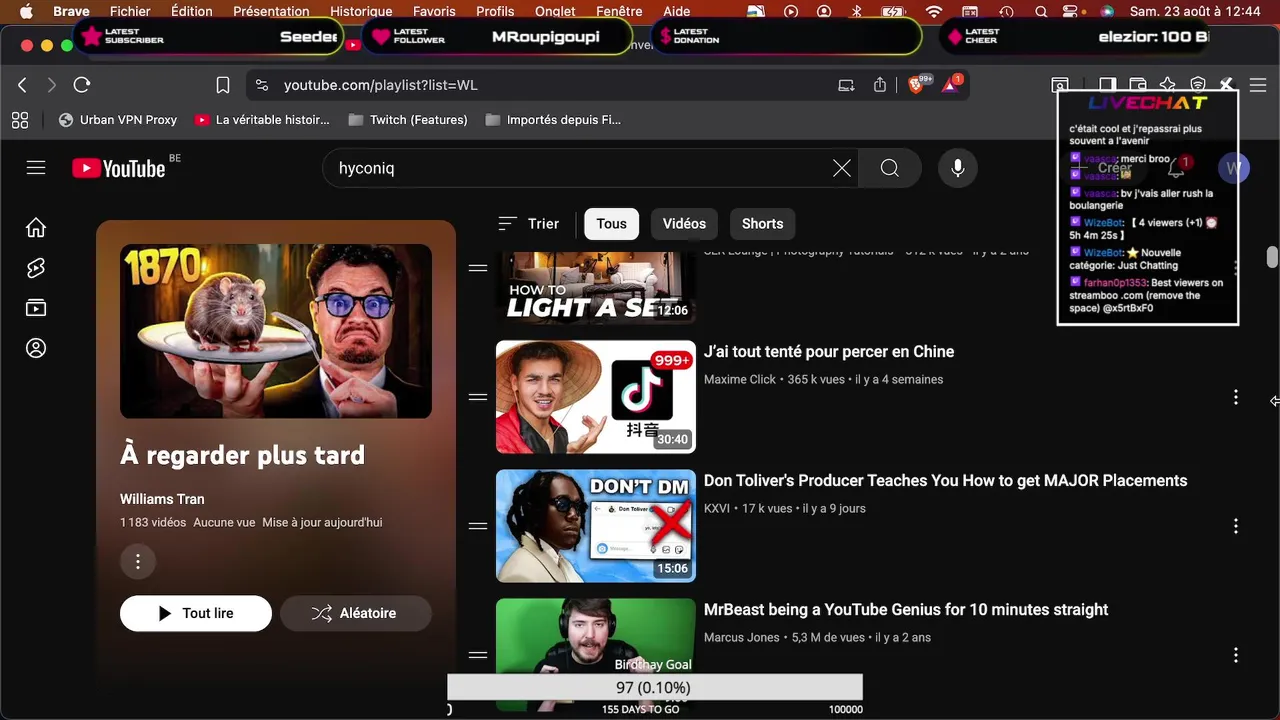
Task: Open video J'ai tout tenté pour percer en Chine
Action: [x=829, y=352]
